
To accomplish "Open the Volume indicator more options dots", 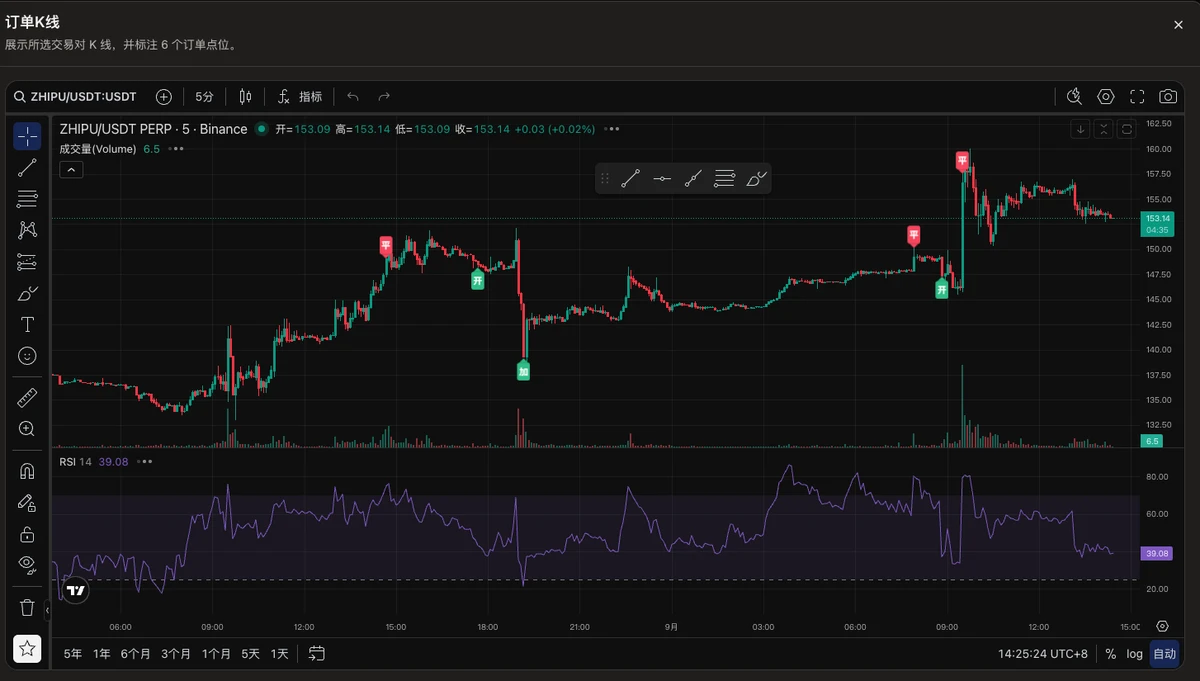I will [176, 149].
